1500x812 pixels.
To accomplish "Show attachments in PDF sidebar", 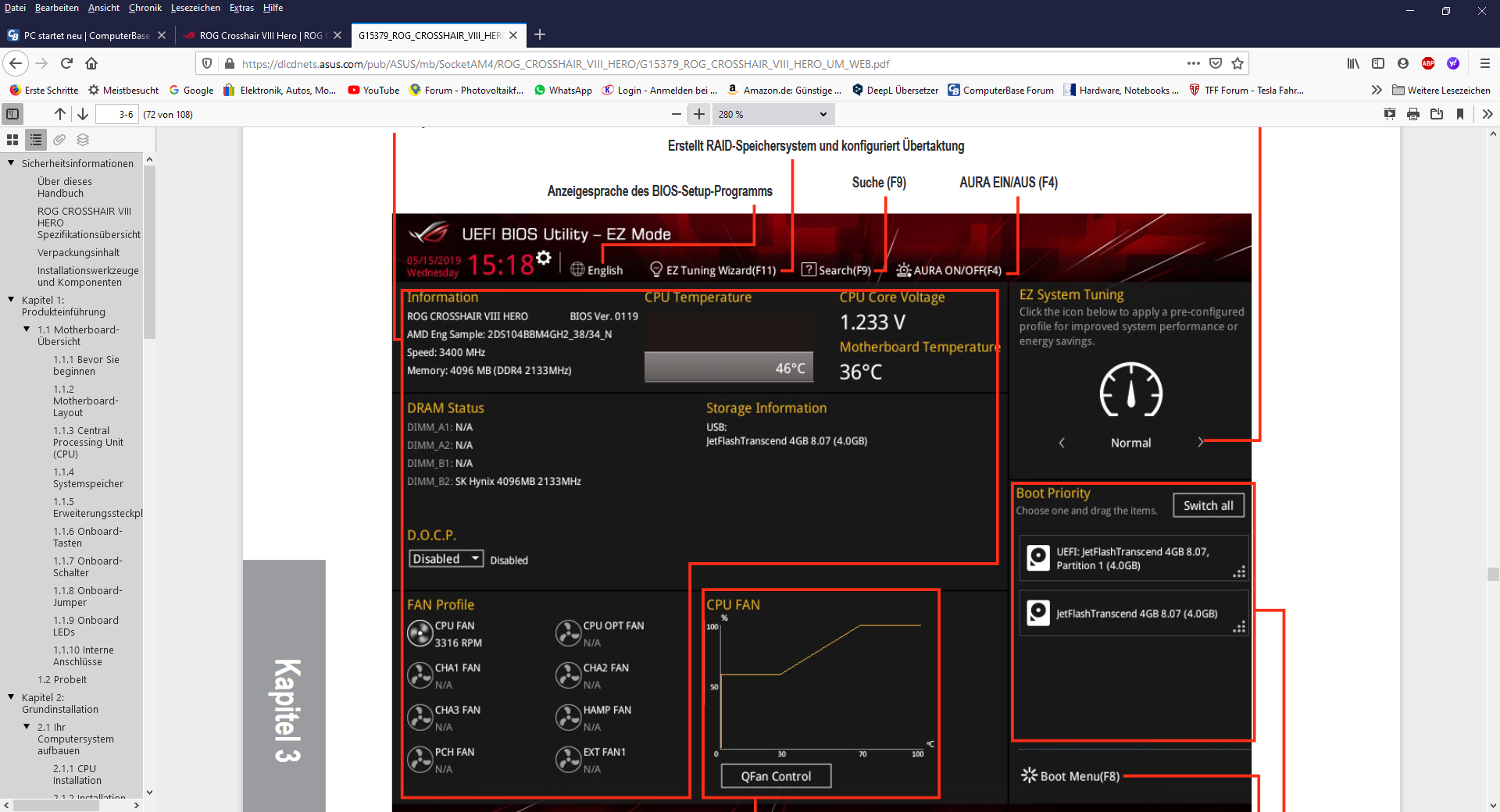I will [59, 140].
